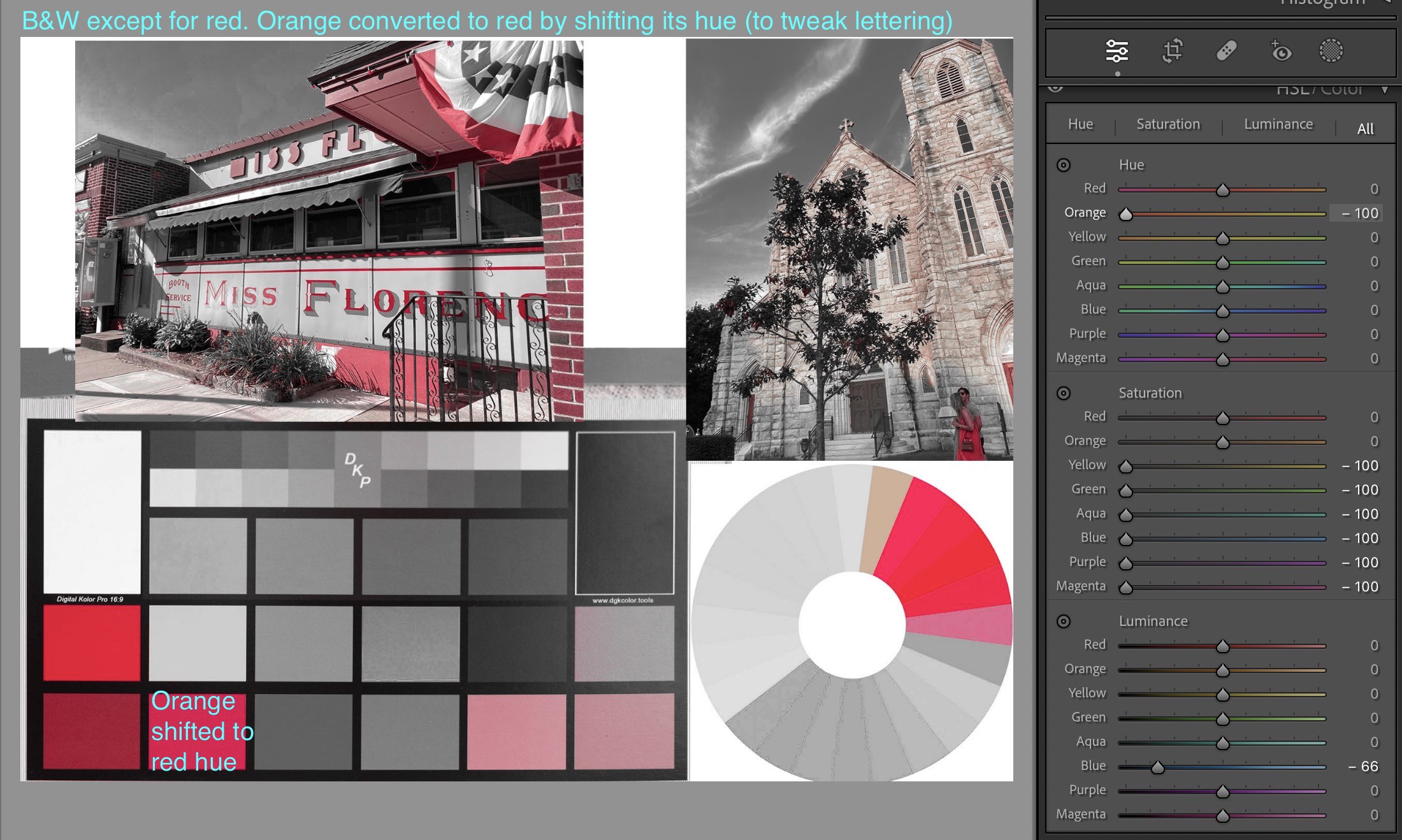Click the Luminance Yellow slider handle

[1222, 695]
